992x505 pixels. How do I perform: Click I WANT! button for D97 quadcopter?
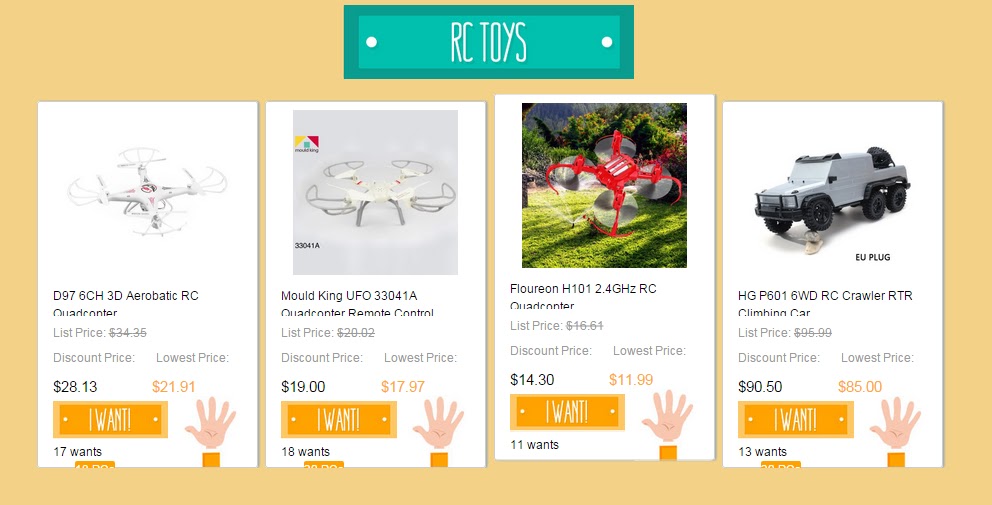click(110, 419)
